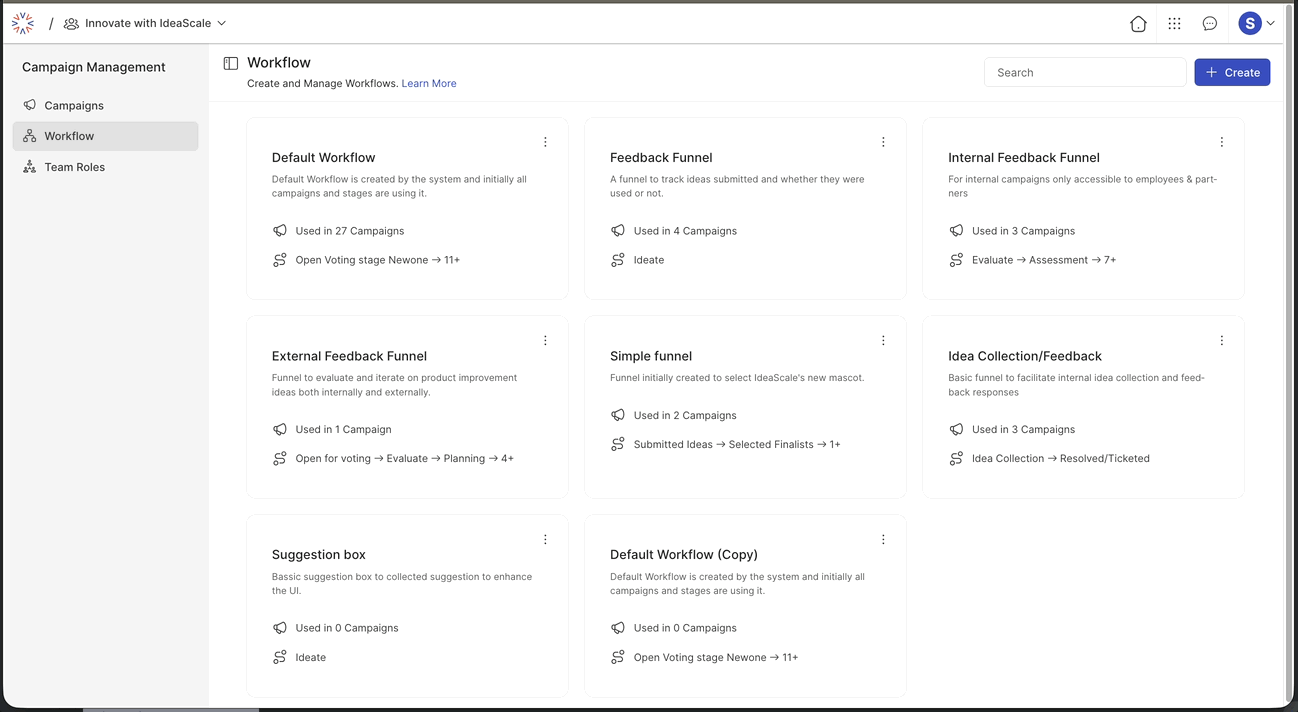Click the Create button
Image resolution: width=1298 pixels, height=712 pixels.
(x=1232, y=72)
